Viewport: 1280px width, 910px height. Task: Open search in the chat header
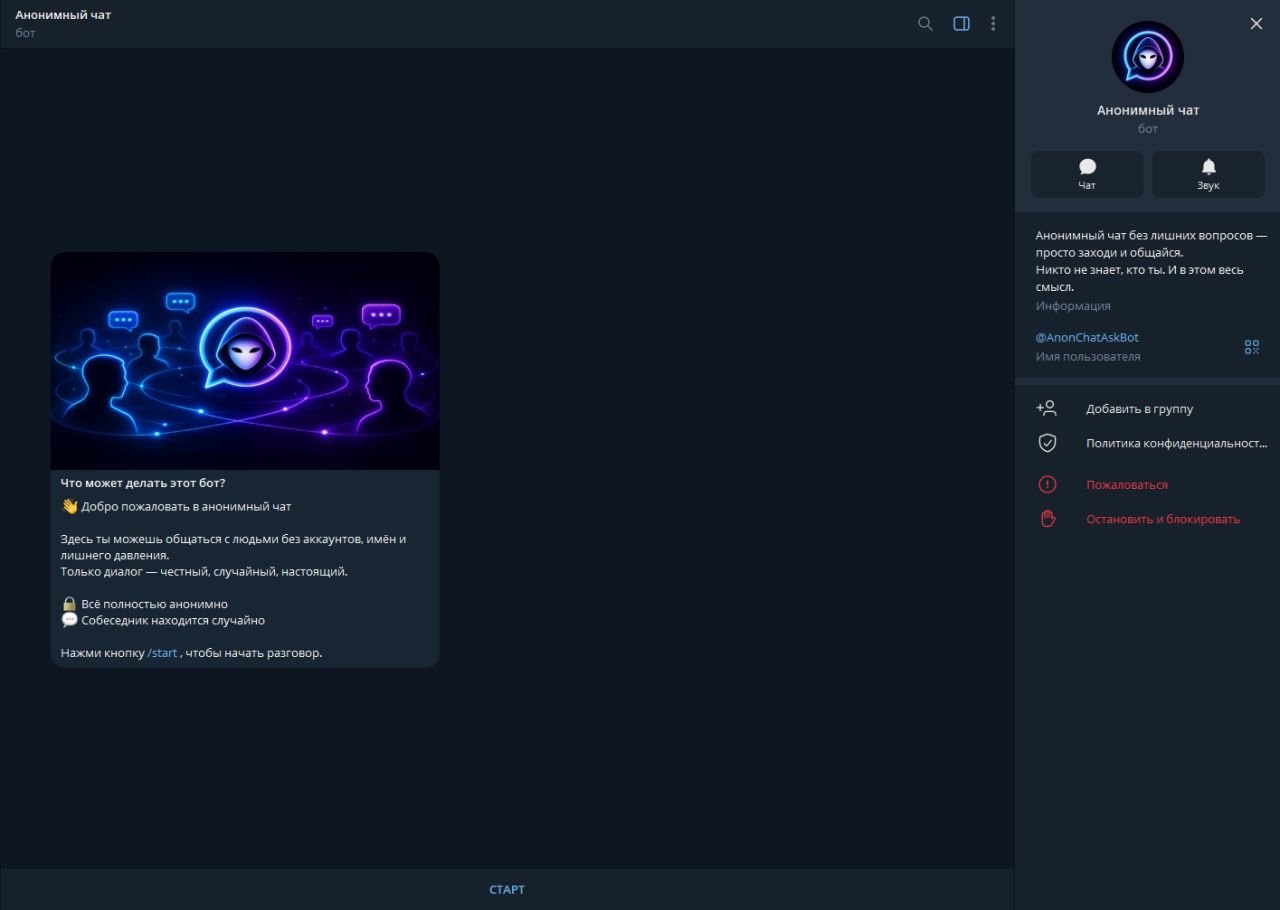(925, 23)
